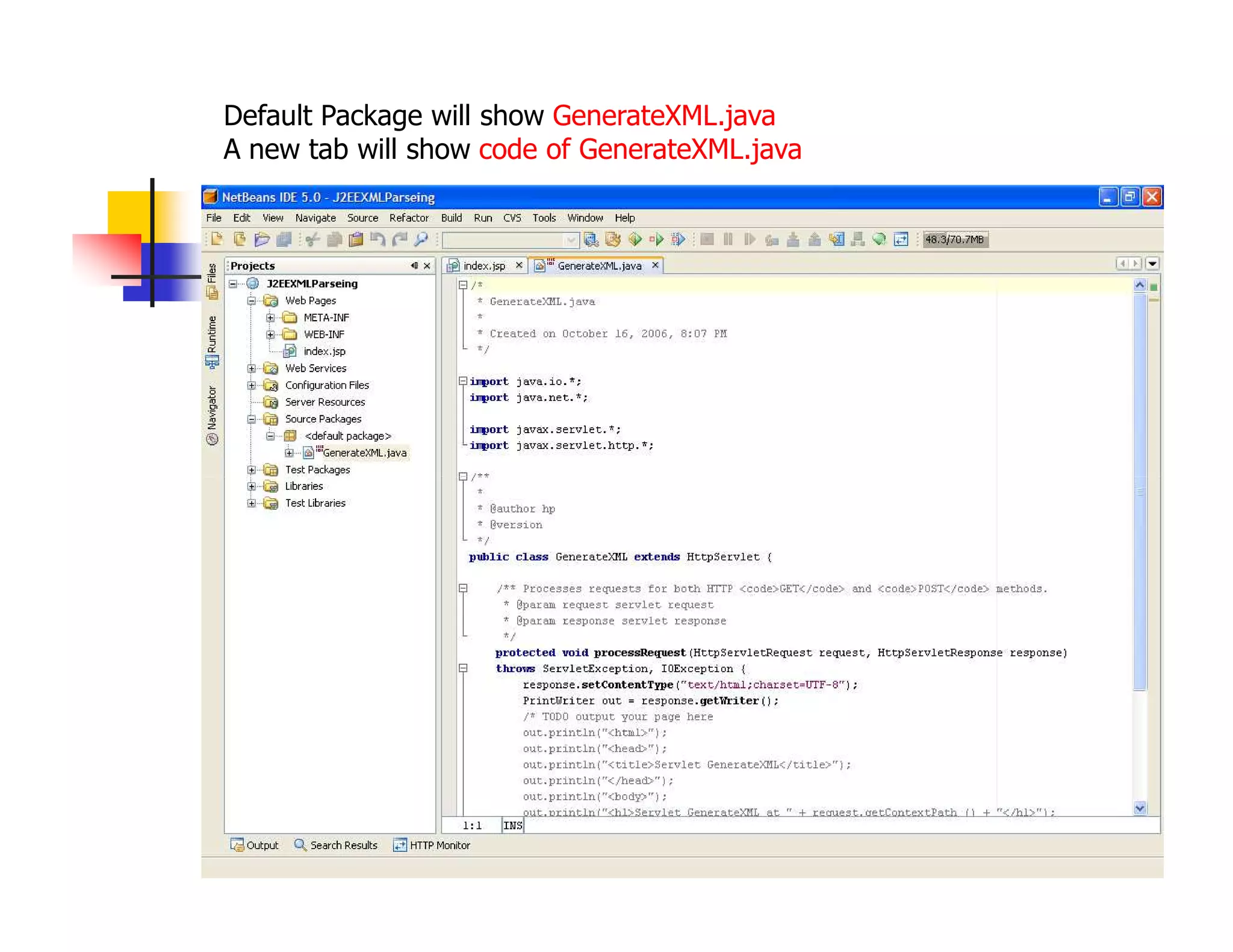Screen dimensions: 1233x952
Task: Click the Undo arrow icon
Action: coord(377,240)
